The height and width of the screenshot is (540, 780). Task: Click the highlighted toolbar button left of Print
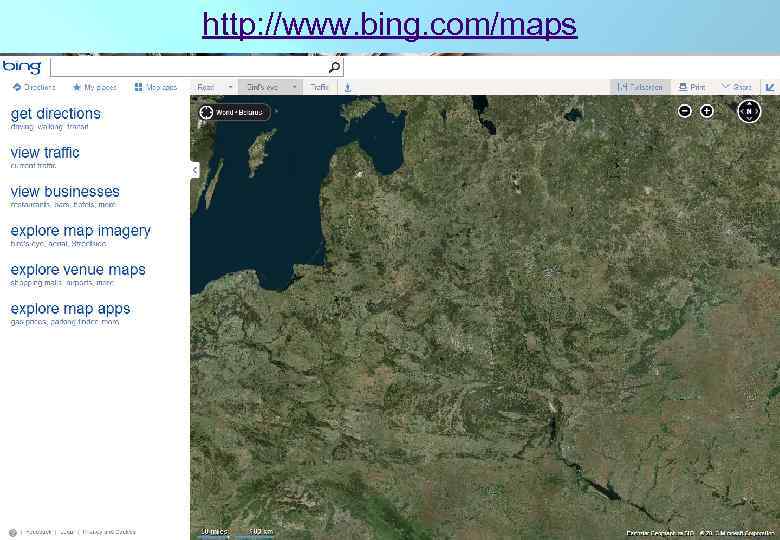(x=640, y=87)
